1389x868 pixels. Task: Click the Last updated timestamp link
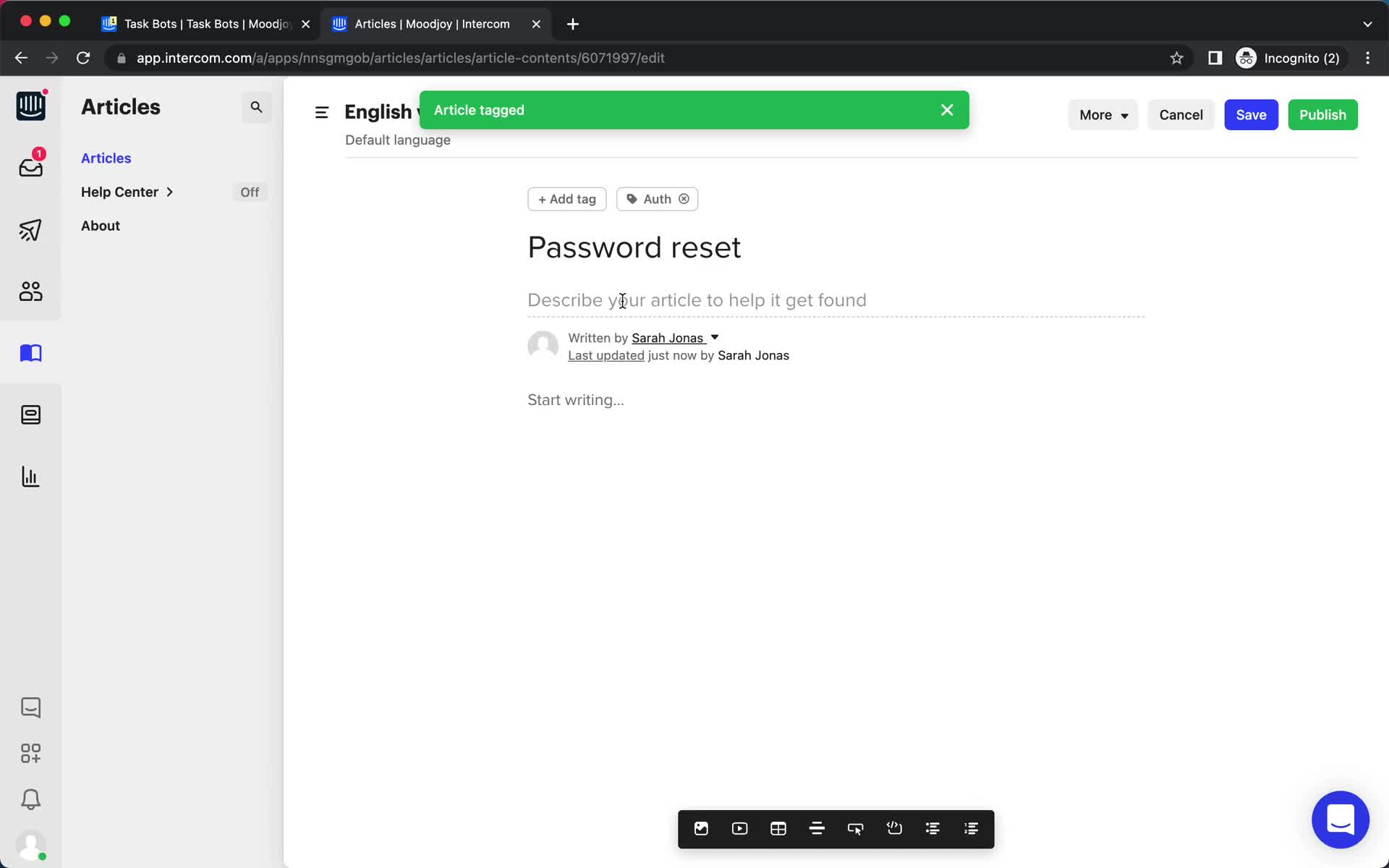tap(606, 355)
